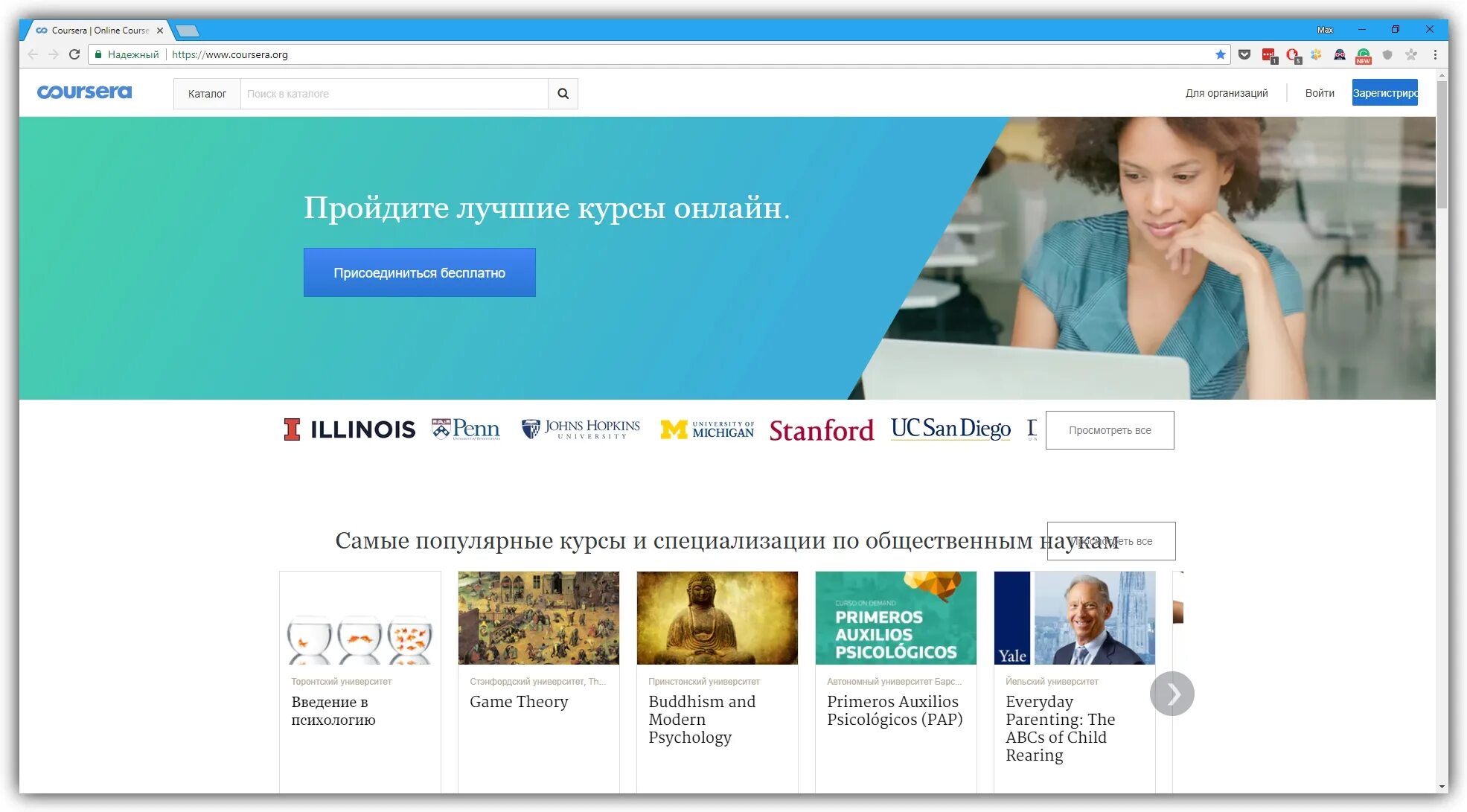Click the gray shield extension icon
This screenshot has width=1467, height=812.
[x=1387, y=54]
